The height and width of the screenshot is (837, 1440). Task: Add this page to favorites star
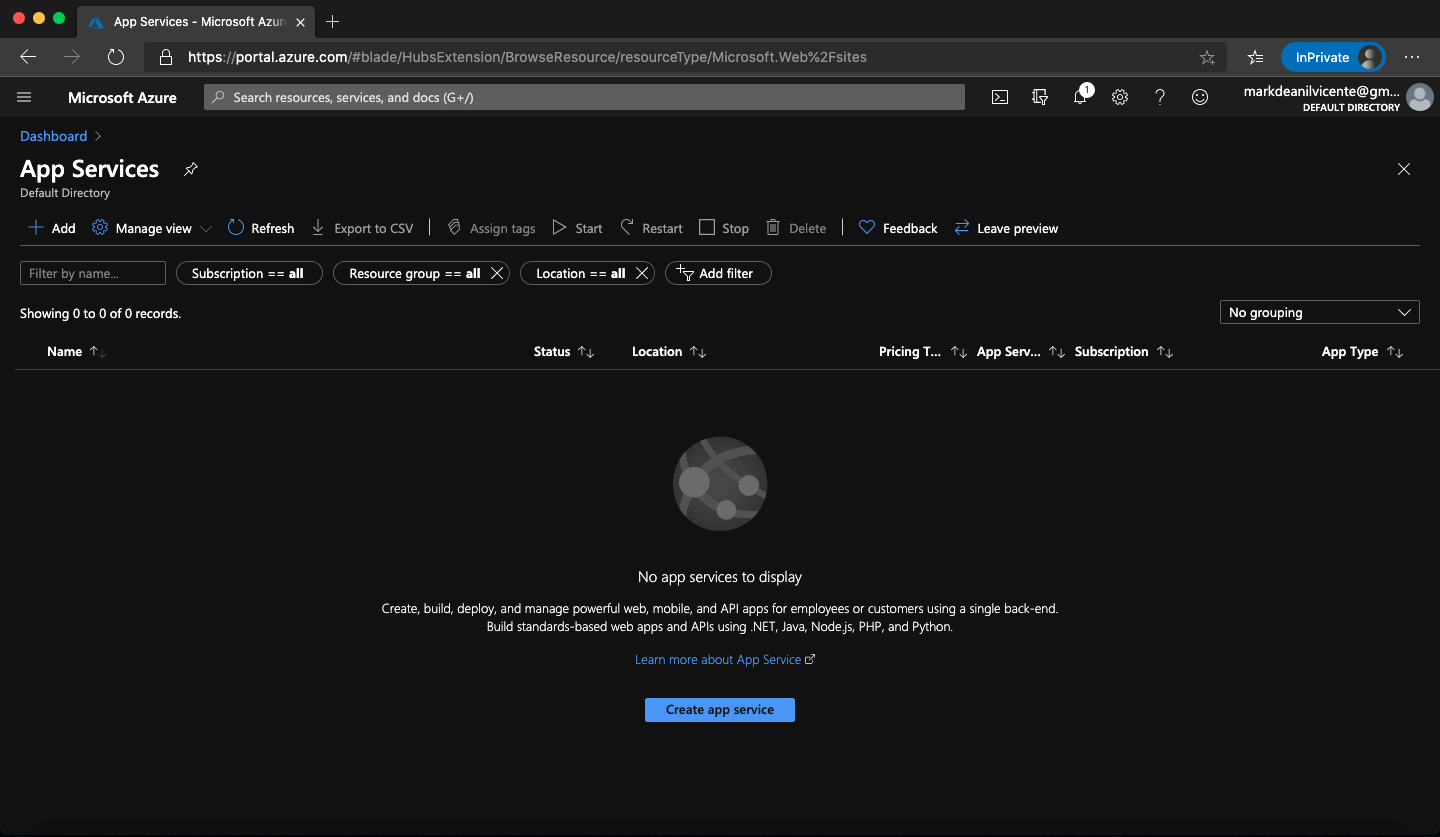point(1207,57)
